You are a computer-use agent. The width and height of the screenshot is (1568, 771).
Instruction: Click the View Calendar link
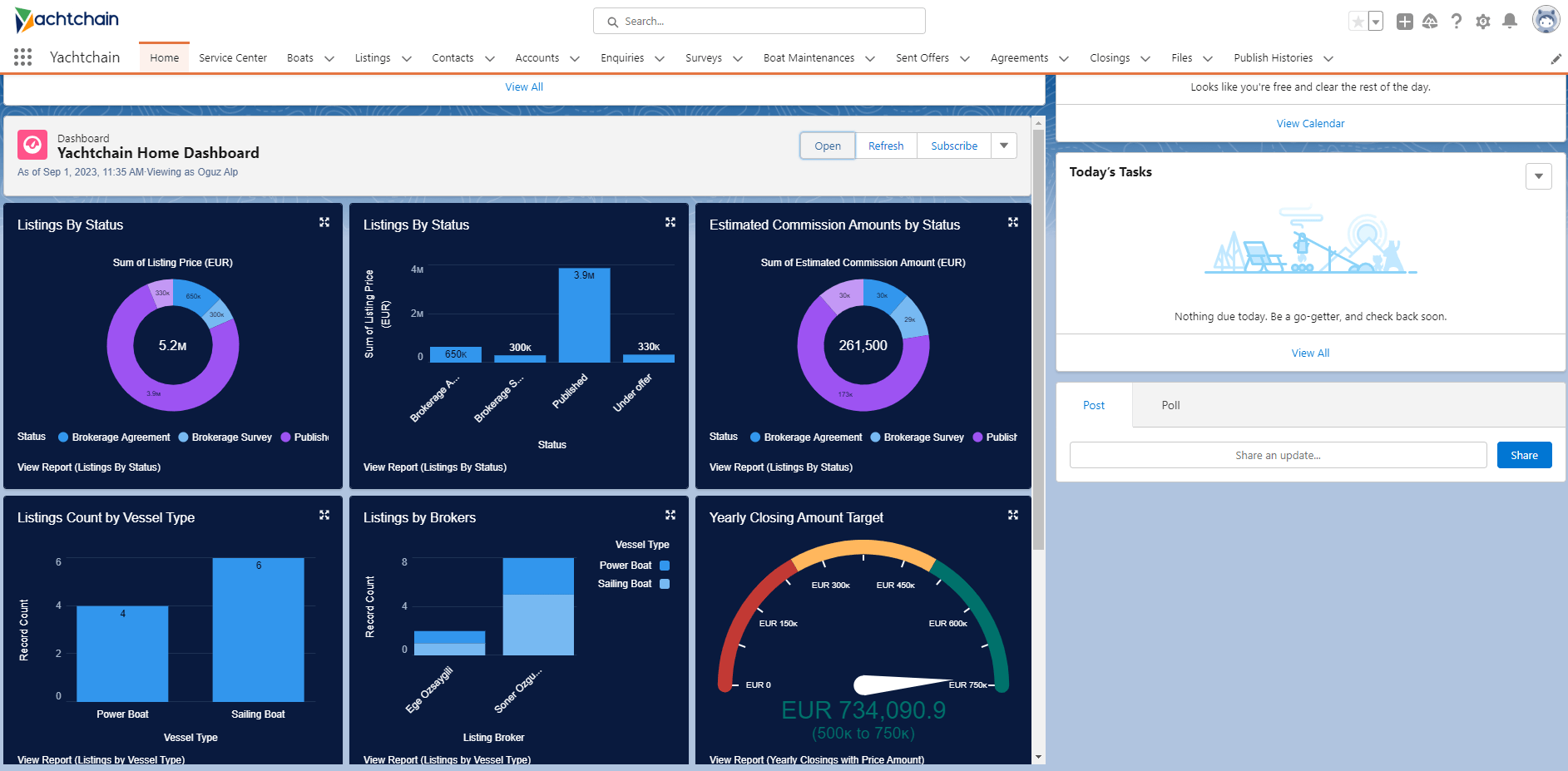[1310, 124]
